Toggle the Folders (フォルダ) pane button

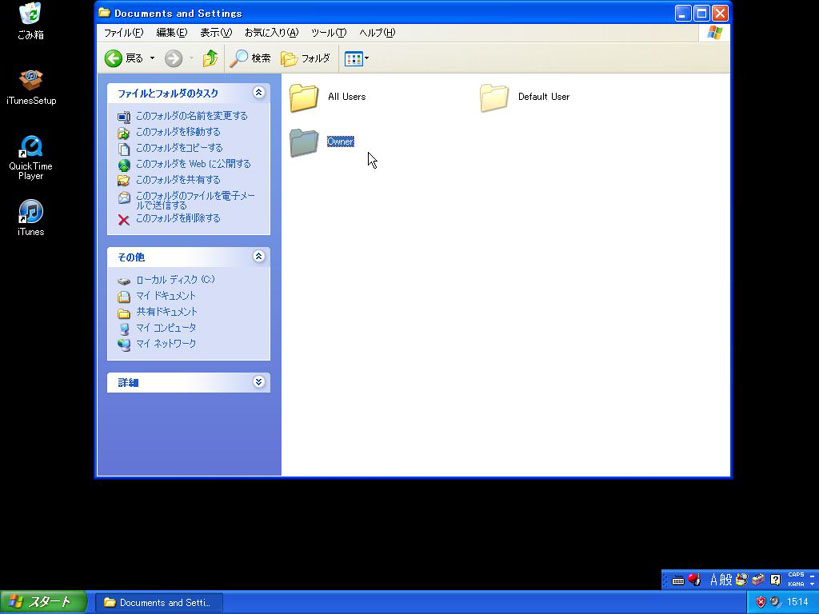[306, 58]
